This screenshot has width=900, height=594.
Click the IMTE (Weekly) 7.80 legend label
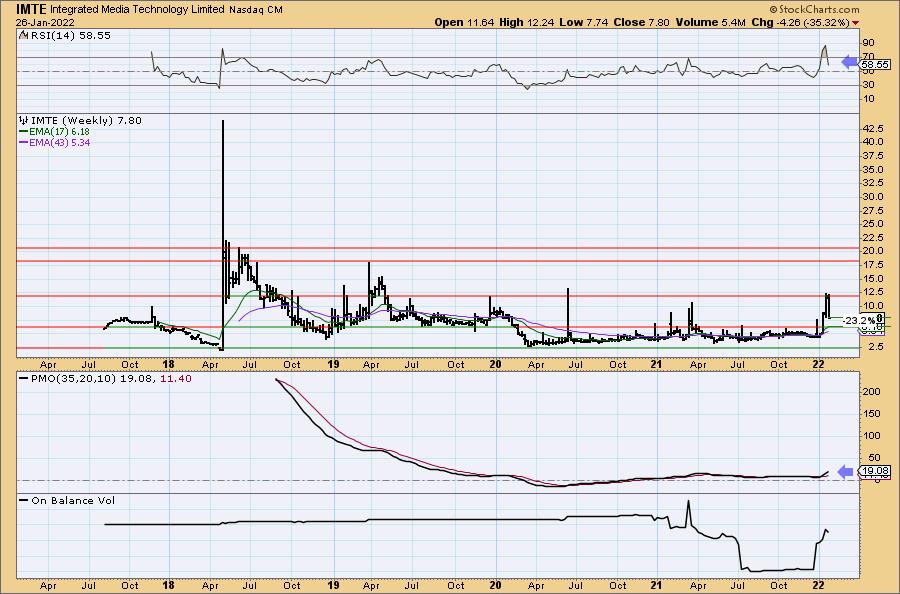[86, 121]
